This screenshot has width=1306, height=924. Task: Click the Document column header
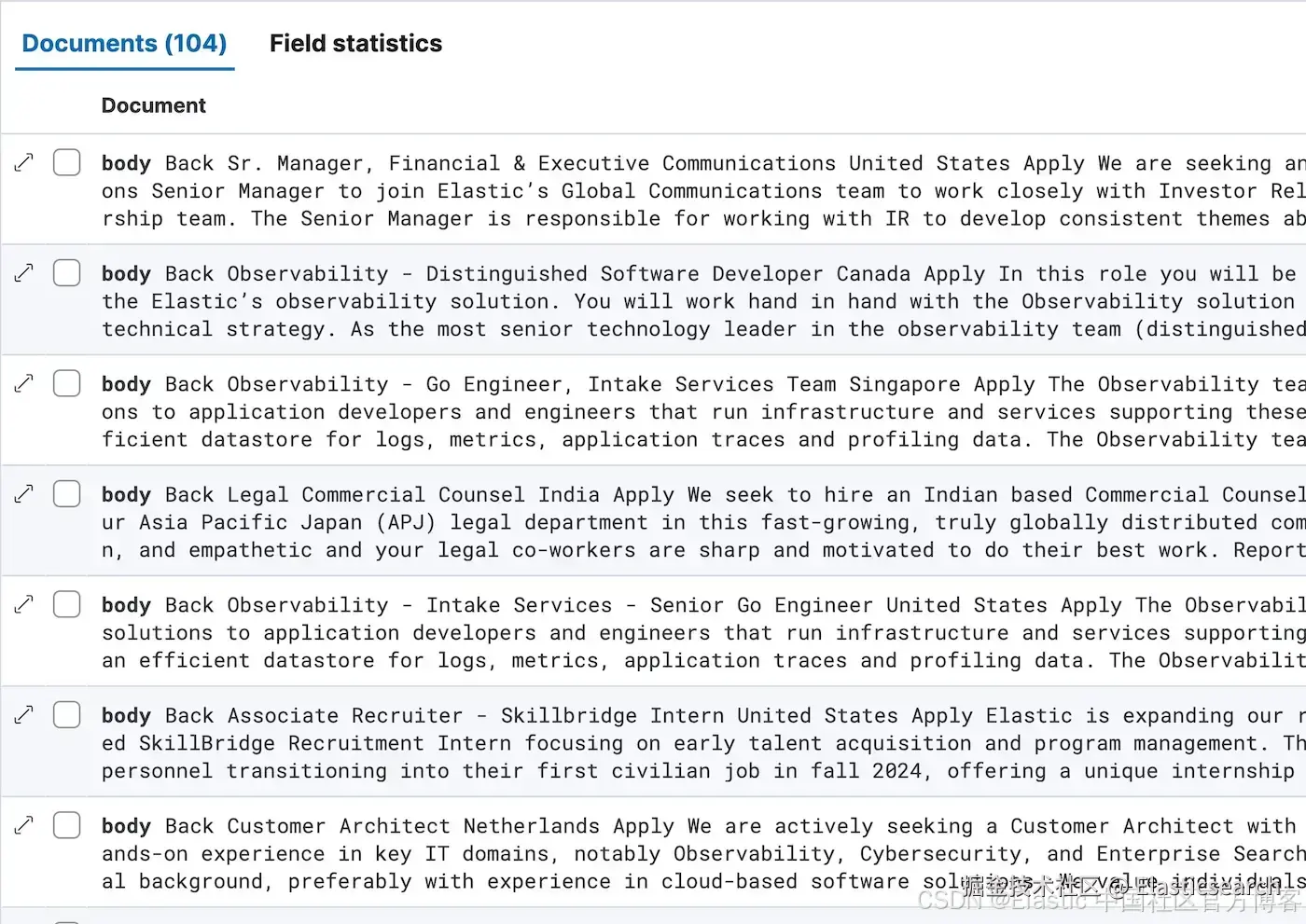[x=153, y=105]
